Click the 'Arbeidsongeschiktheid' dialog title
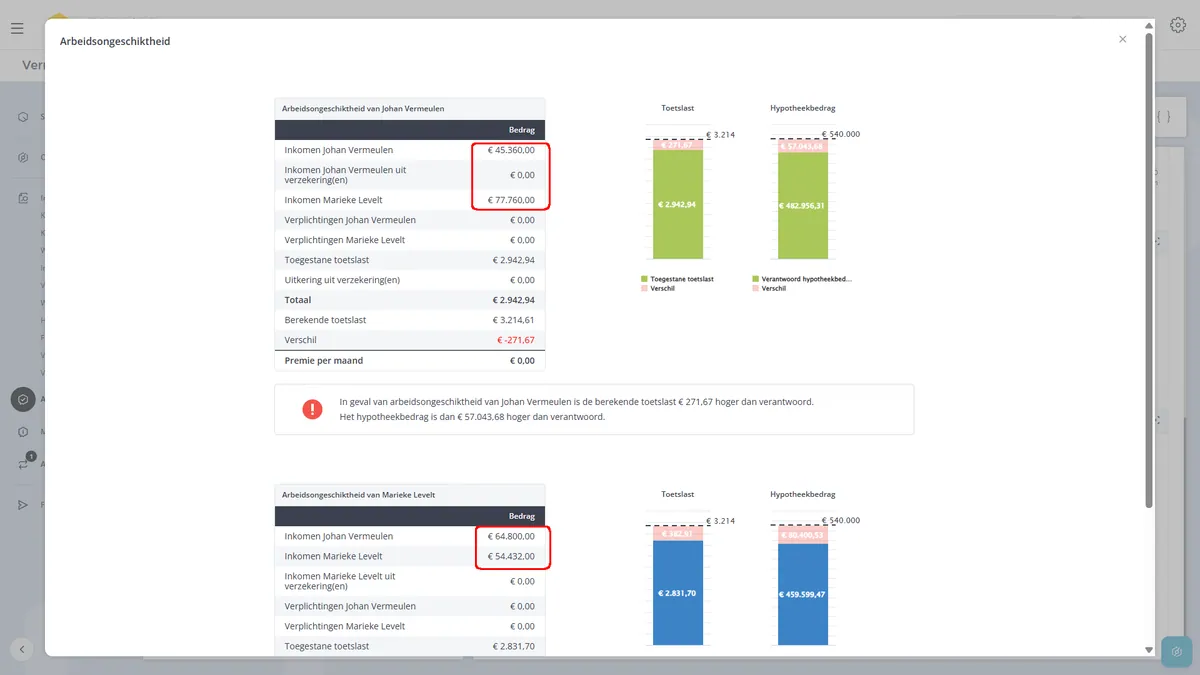 (115, 41)
